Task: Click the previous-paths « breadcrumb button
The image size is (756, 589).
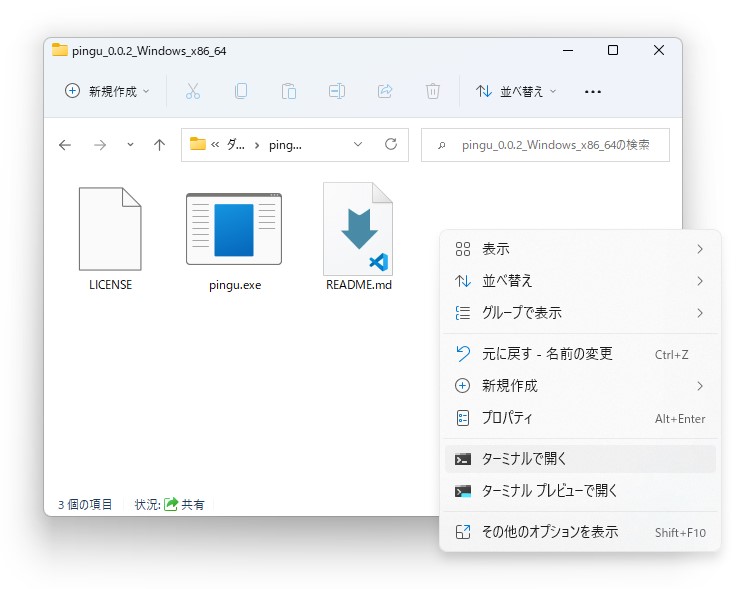Action: (x=215, y=144)
